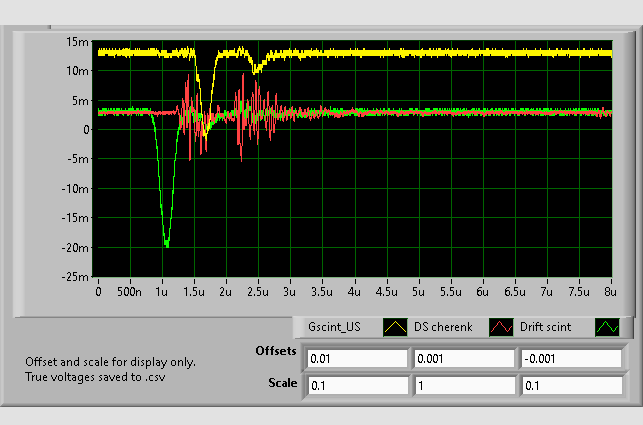The width and height of the screenshot is (643, 425).
Task: Click the Gscint_US scale field showing 0.1
Action: click(357, 385)
